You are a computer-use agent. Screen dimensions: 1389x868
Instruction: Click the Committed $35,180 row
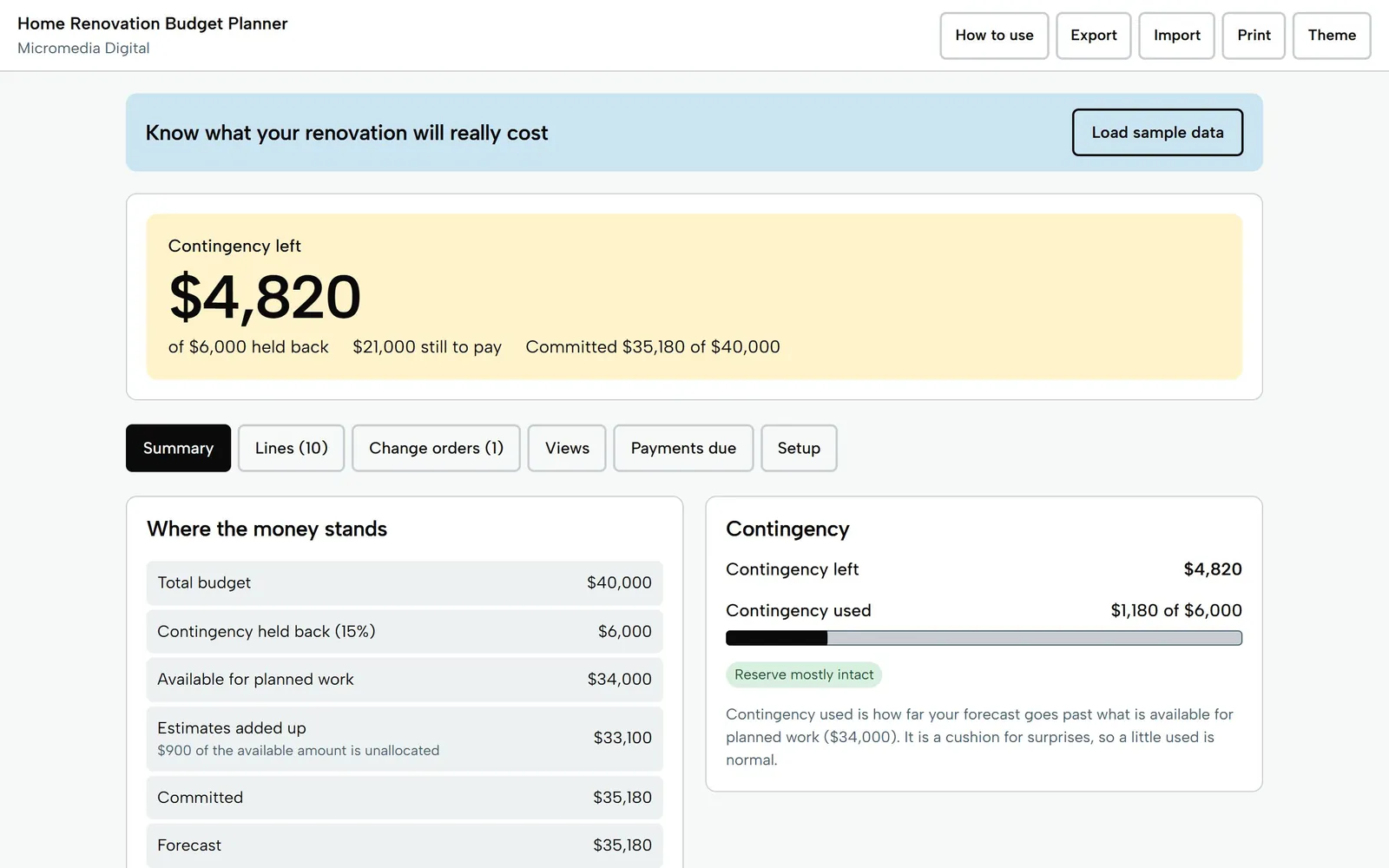coord(405,797)
